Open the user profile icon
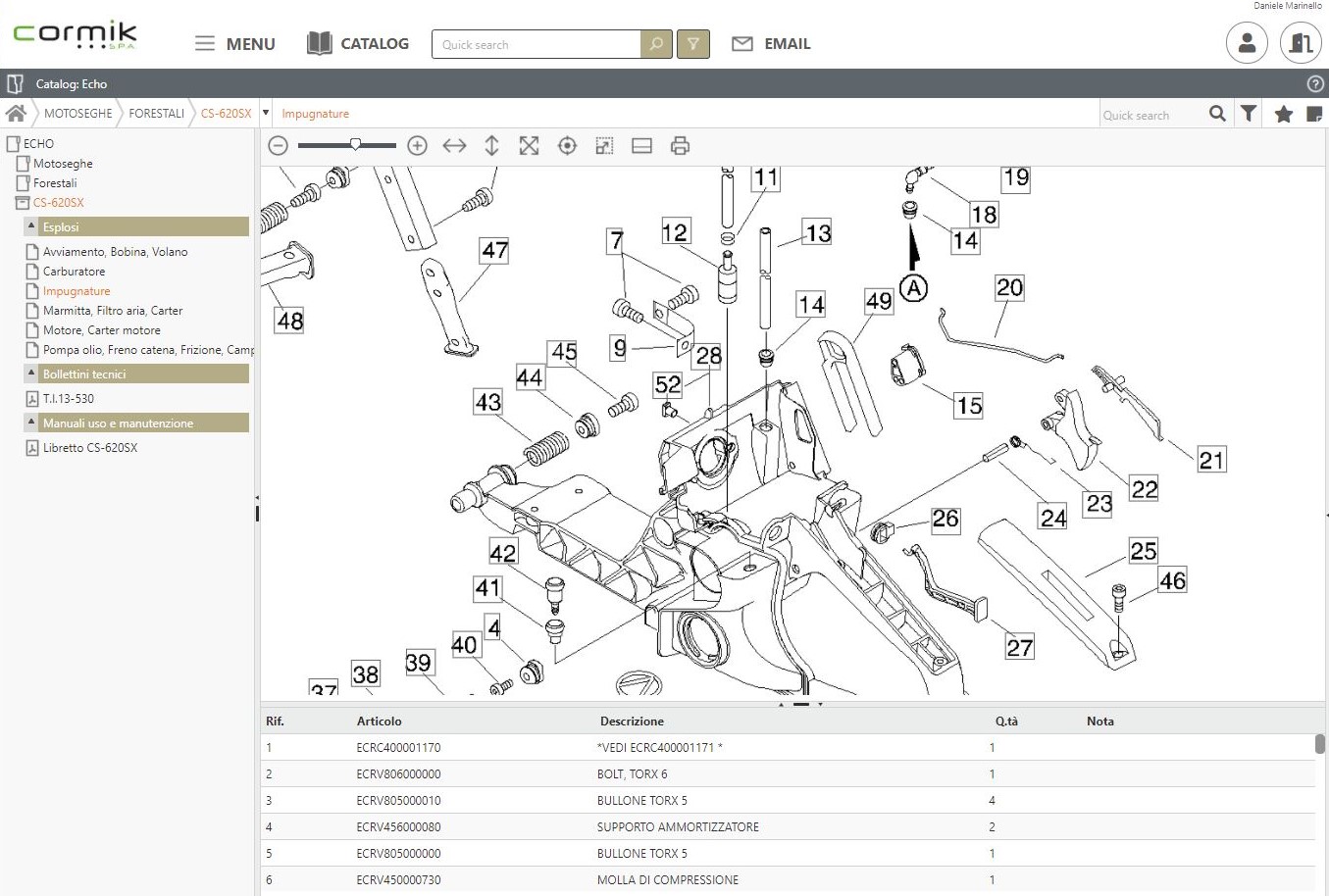1329x896 pixels. tap(1247, 44)
